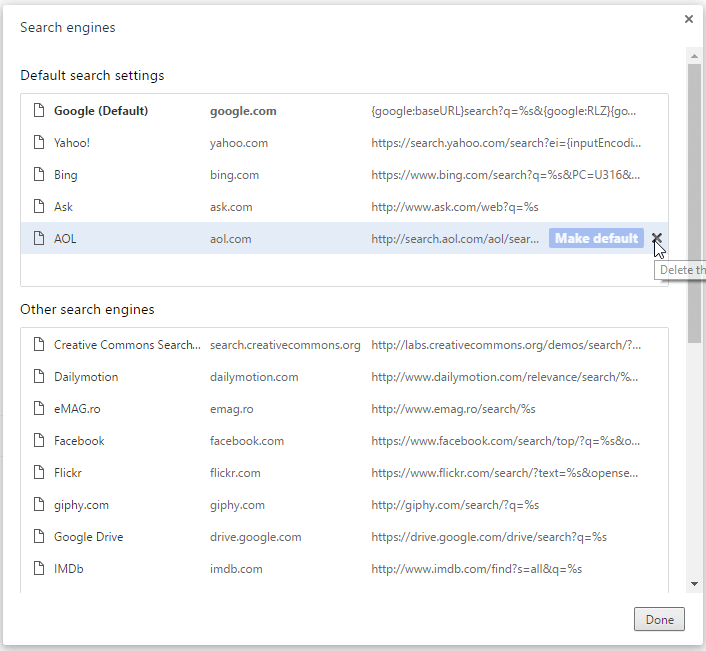
Task: Click the www.ask.com/web URL
Action: (x=455, y=207)
